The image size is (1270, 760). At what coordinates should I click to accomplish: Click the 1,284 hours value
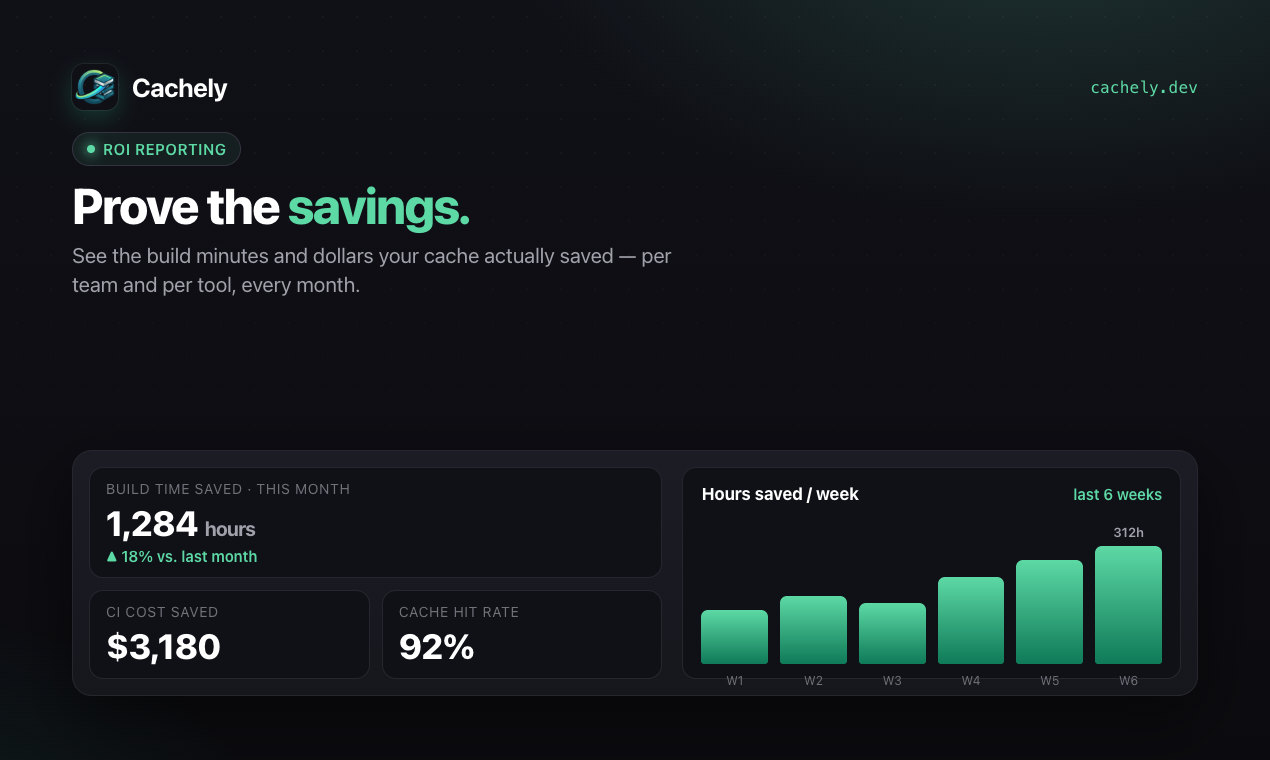(x=181, y=524)
